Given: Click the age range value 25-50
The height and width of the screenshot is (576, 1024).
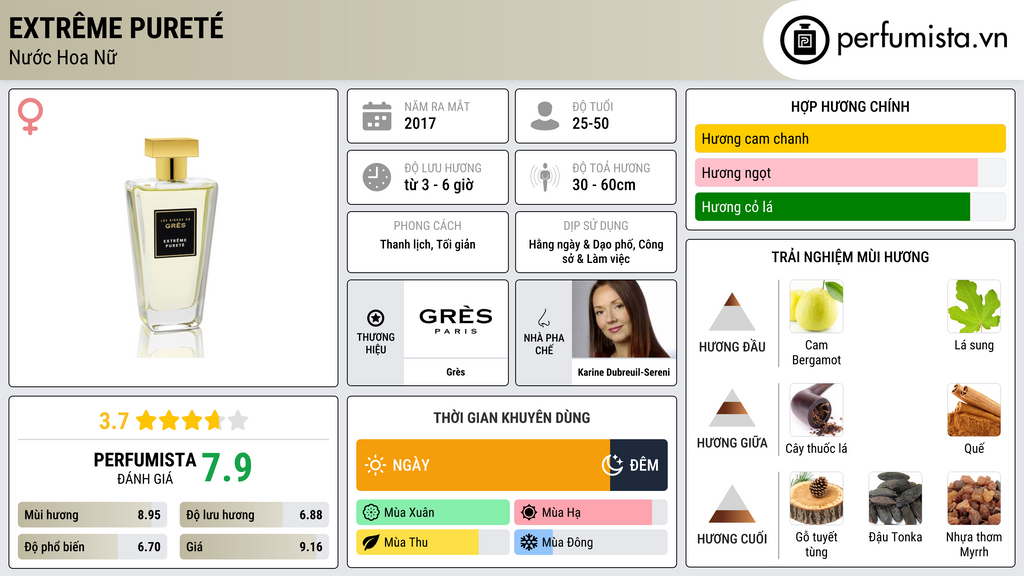Looking at the screenshot, I should (x=590, y=123).
